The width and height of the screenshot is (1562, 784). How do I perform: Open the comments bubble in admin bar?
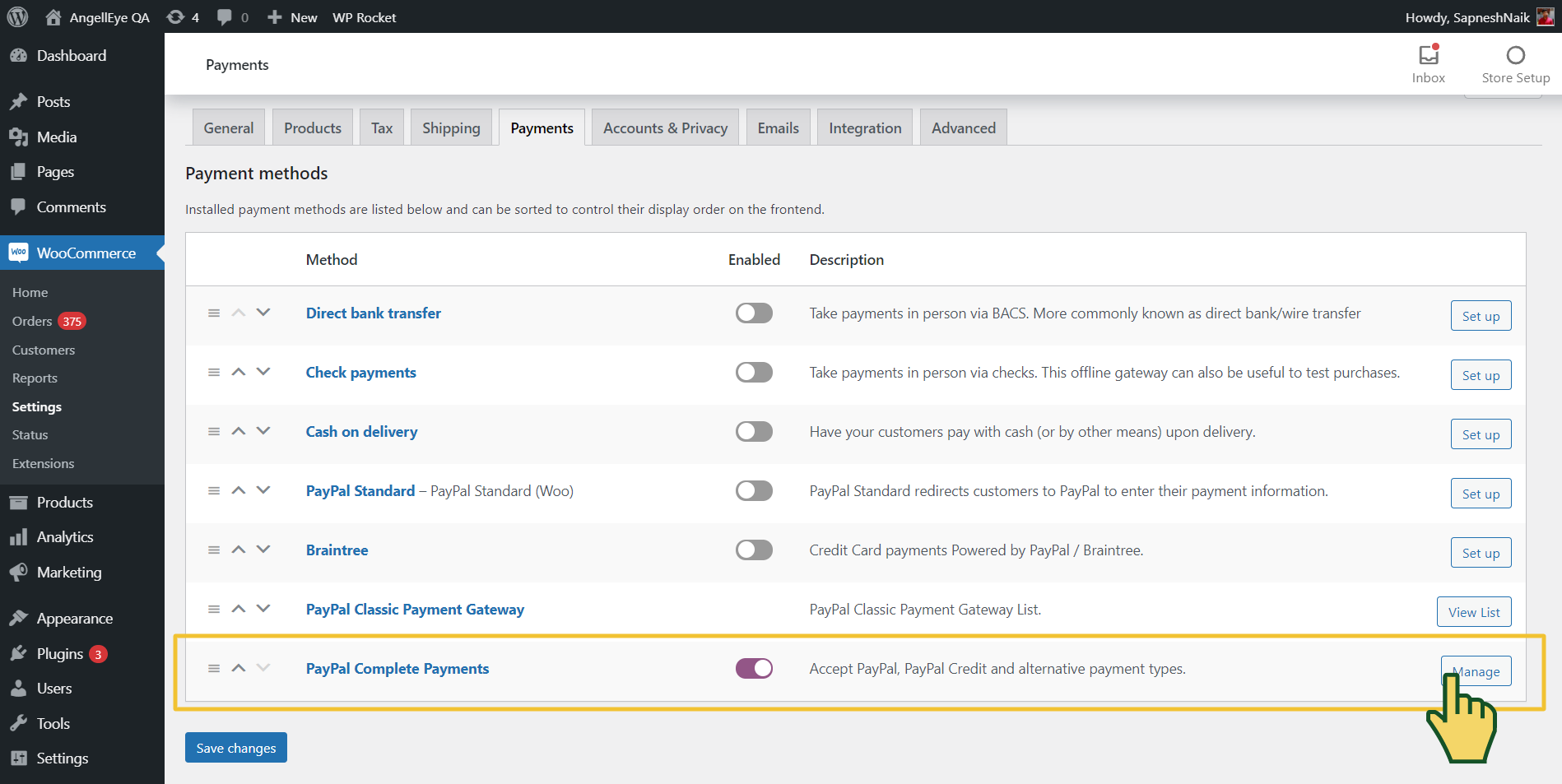pyautogui.click(x=224, y=17)
